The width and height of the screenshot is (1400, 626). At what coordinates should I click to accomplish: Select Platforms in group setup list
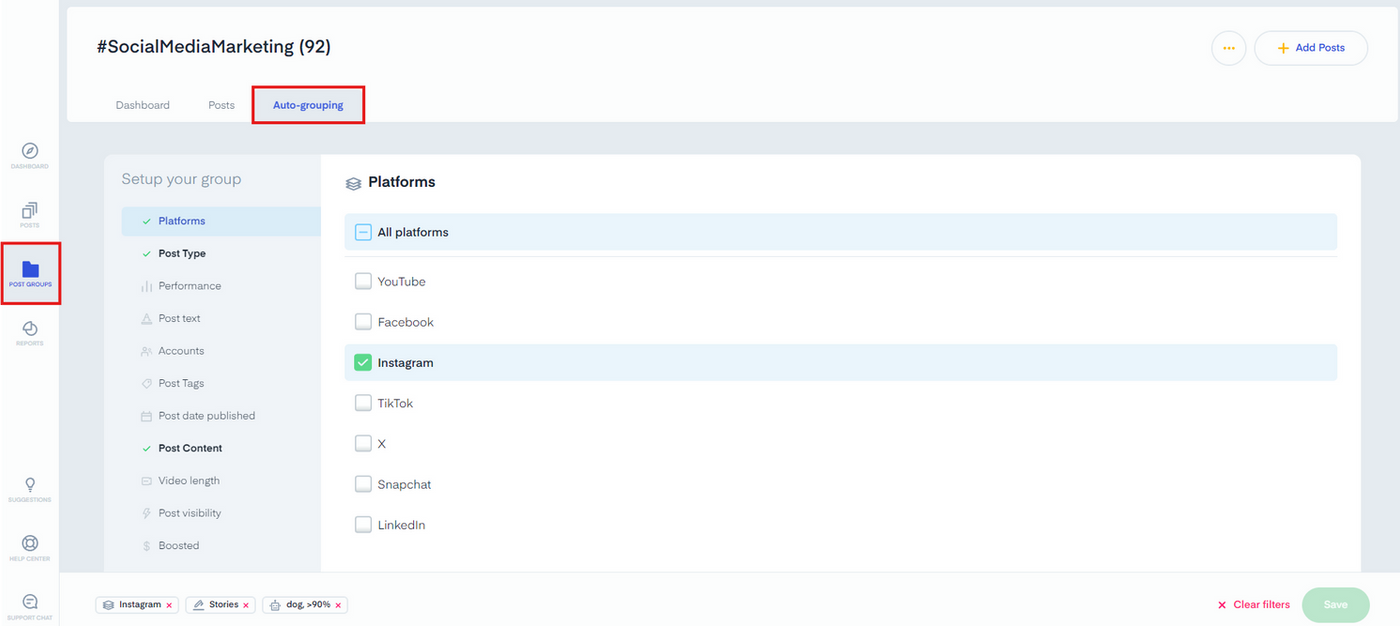221,221
